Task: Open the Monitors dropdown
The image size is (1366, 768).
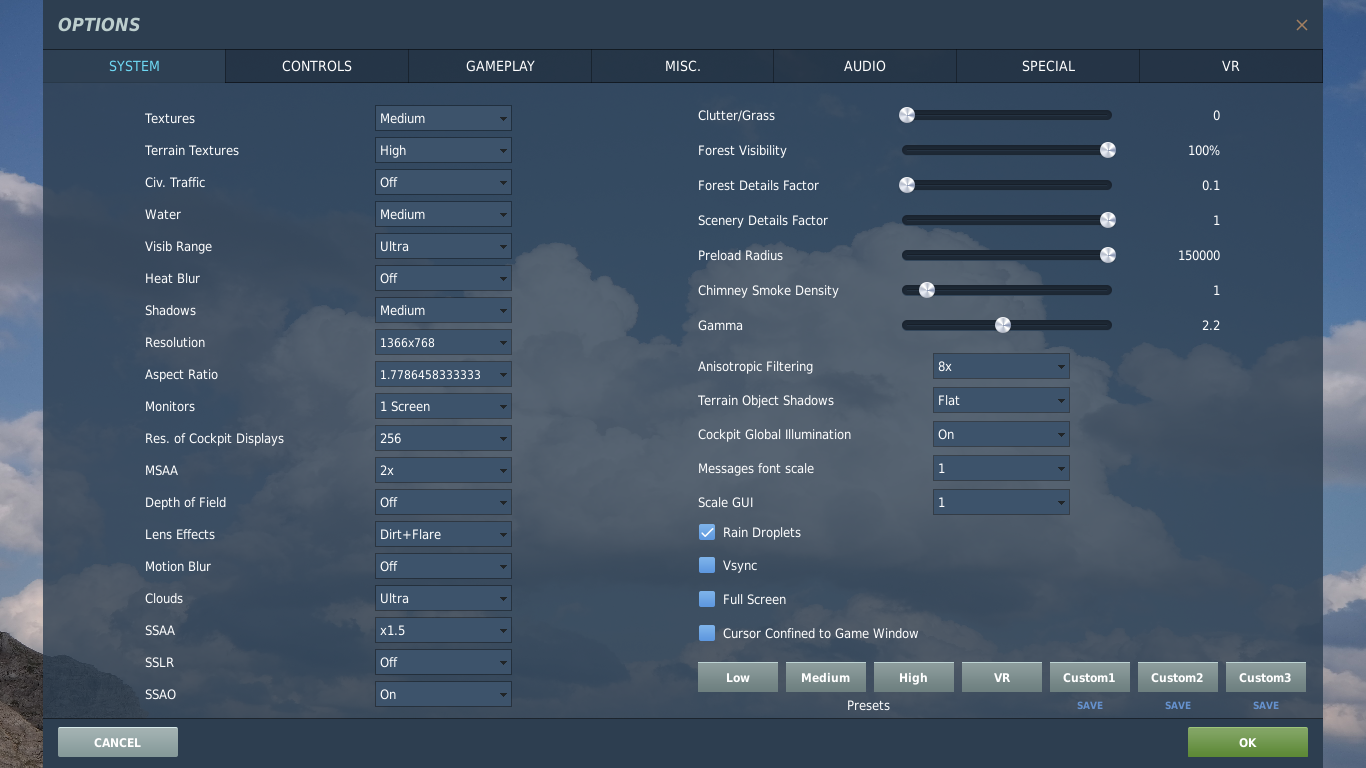Action: 443,406
